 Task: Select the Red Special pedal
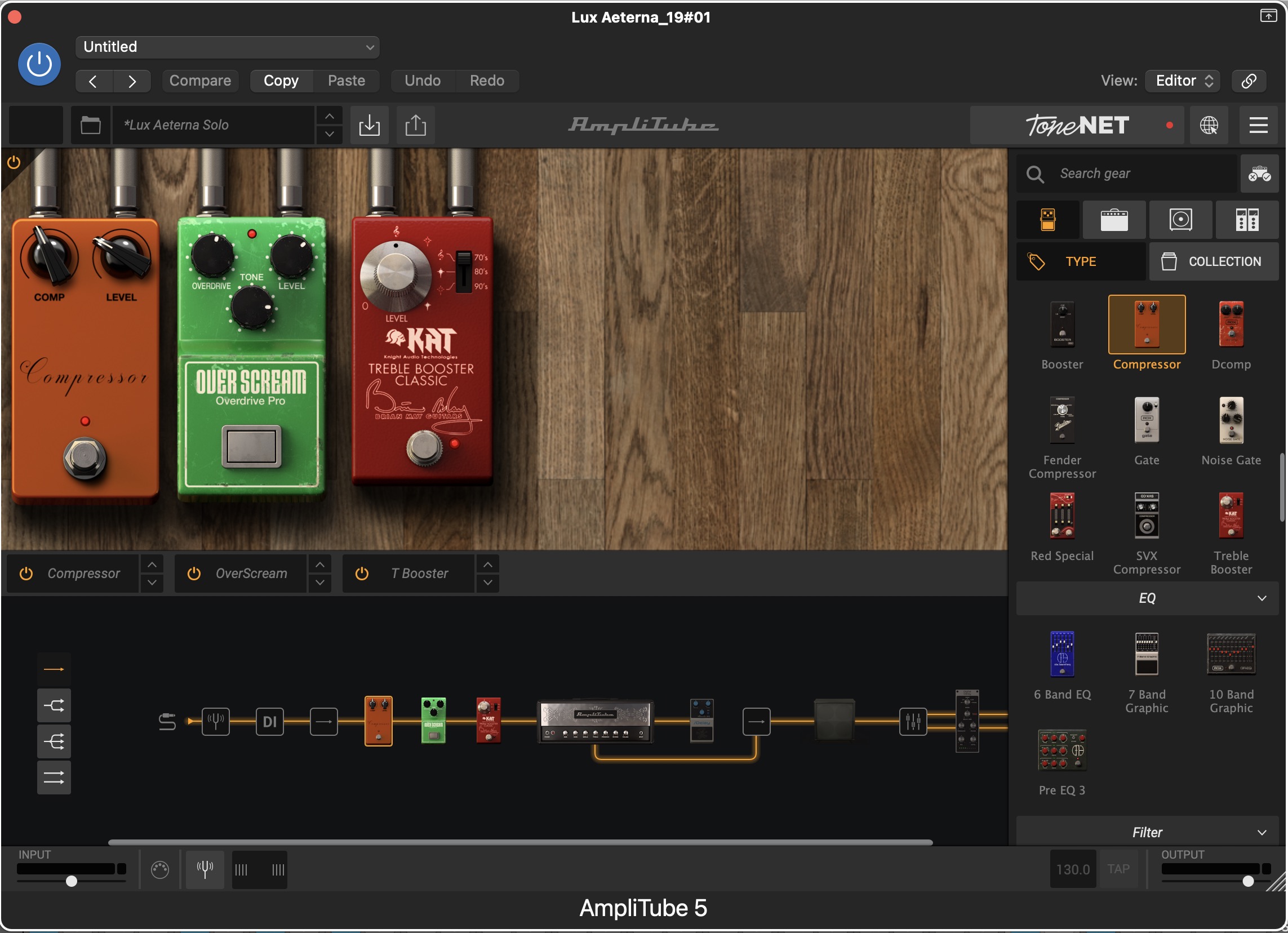coord(1062,516)
